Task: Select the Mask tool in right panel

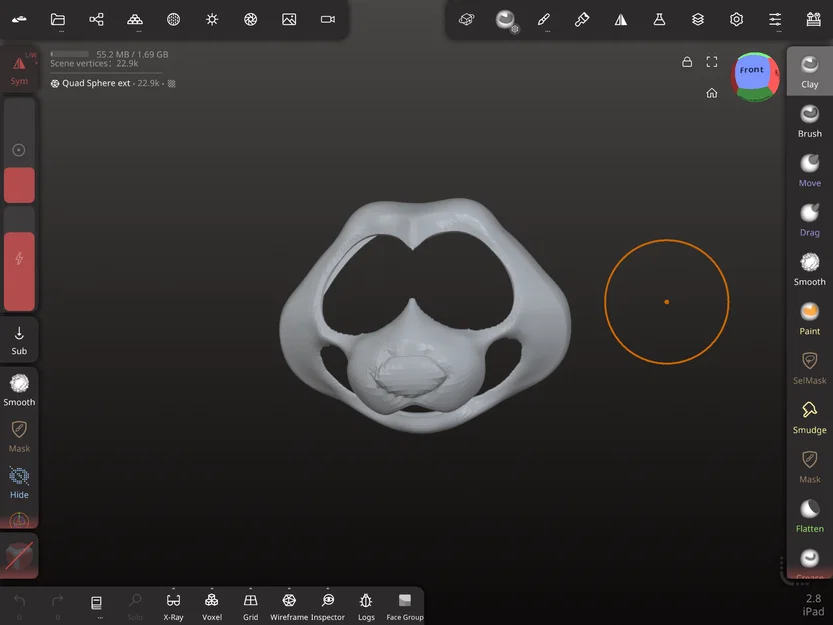Action: (x=810, y=467)
